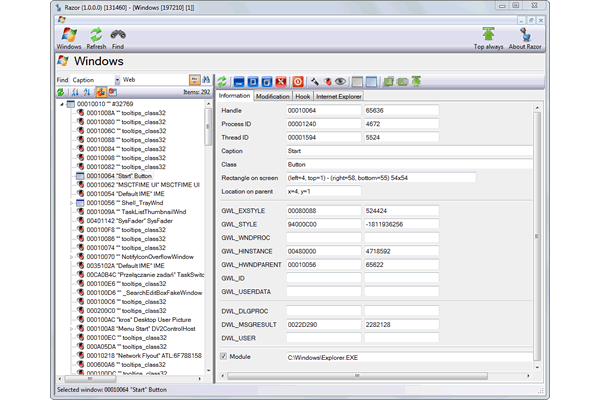
Task: Sort the tree descending Z-A
Action: (x=87, y=92)
